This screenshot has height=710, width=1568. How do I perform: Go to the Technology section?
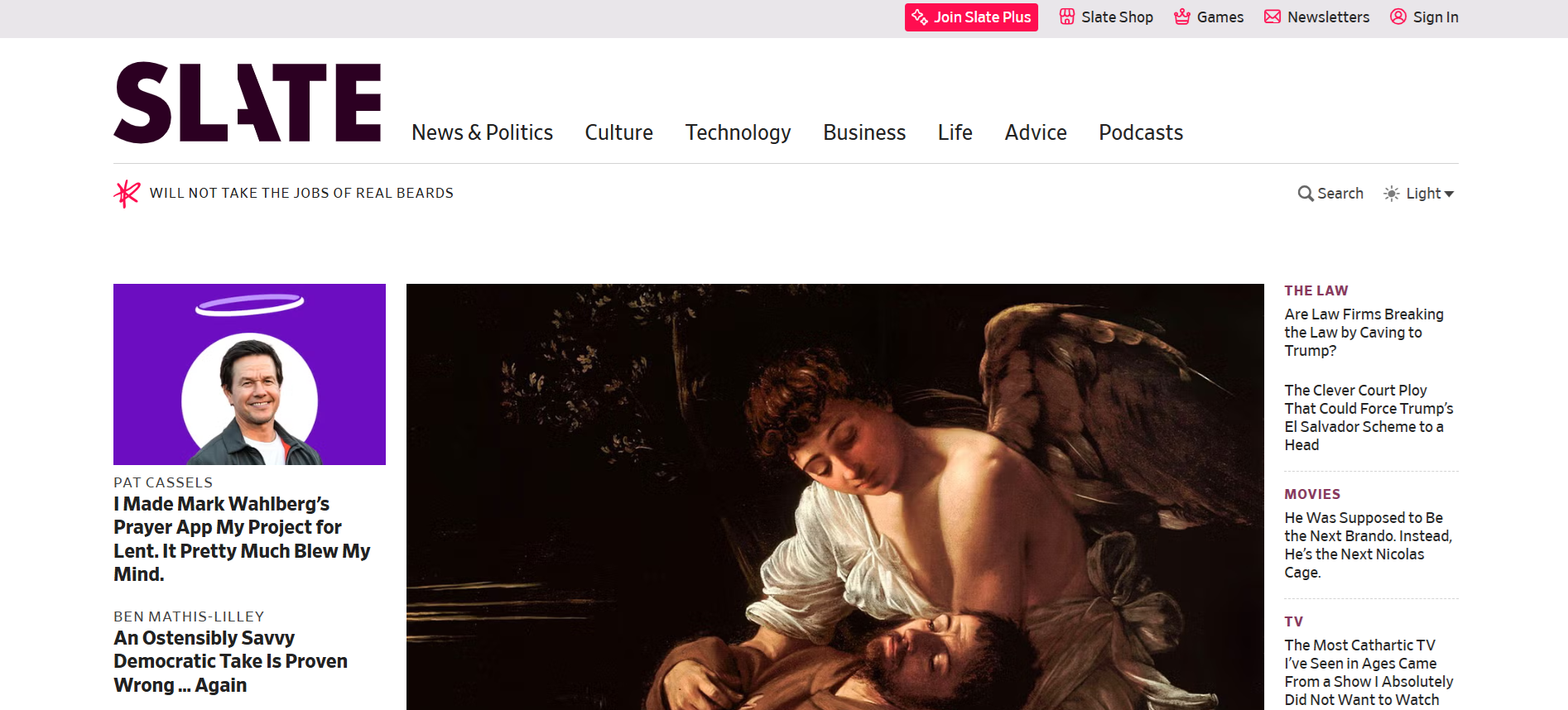pyautogui.click(x=738, y=132)
